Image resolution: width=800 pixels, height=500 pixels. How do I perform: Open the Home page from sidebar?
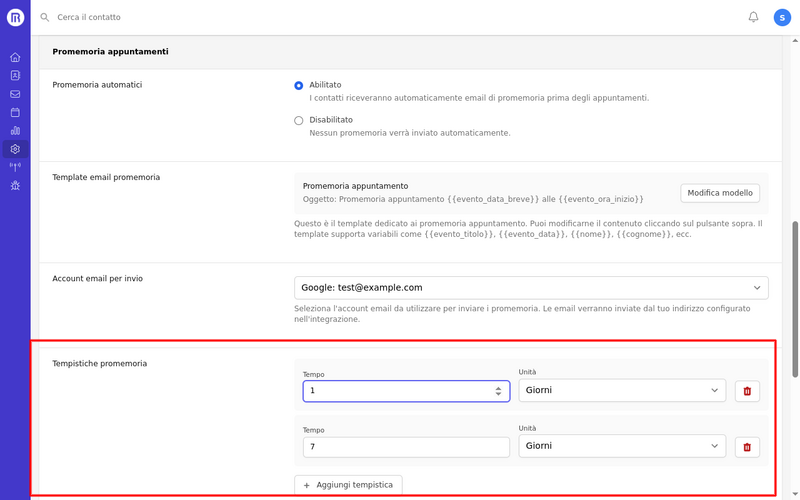point(15,57)
